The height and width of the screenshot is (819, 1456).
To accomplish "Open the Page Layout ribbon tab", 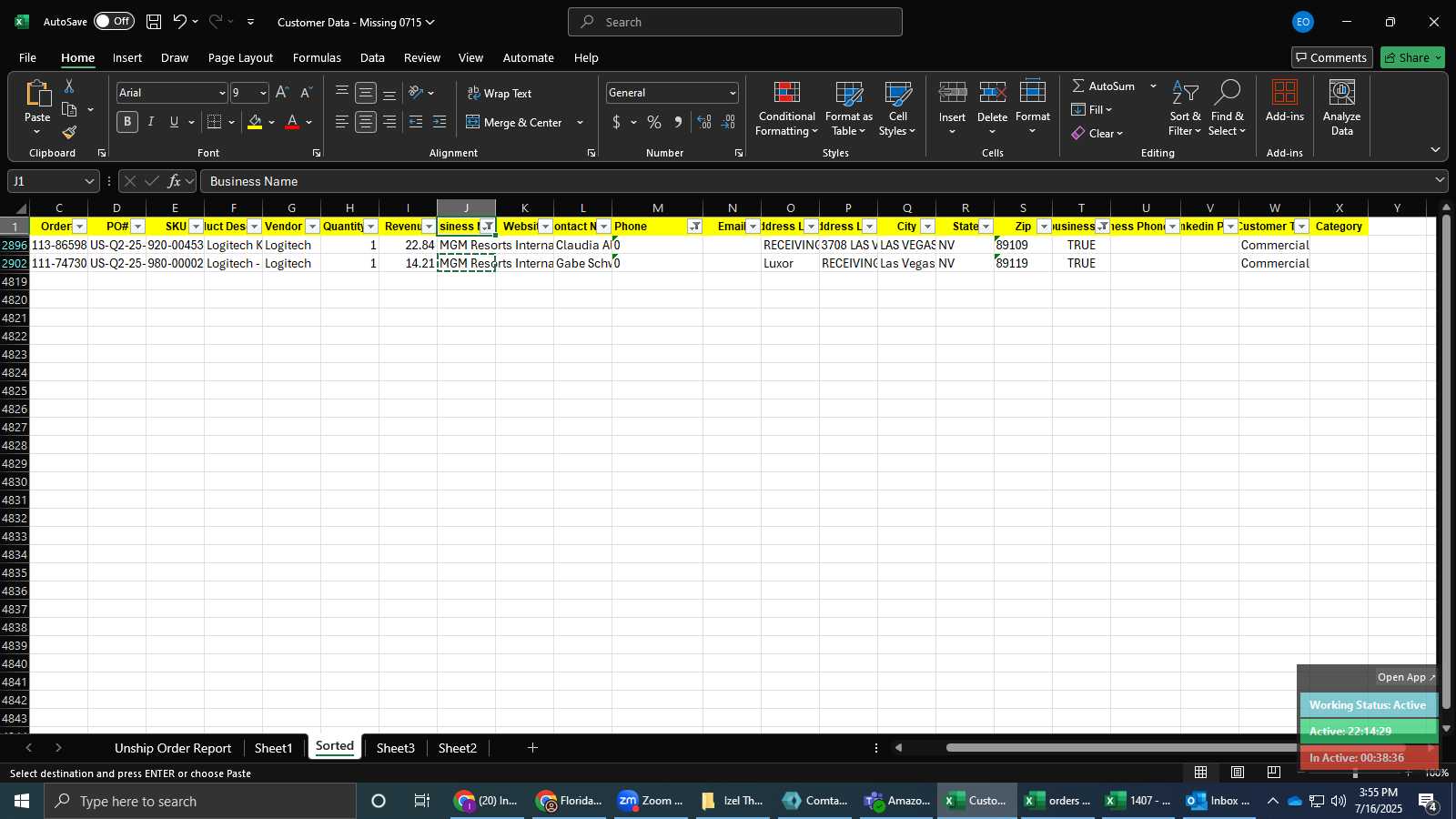I will (x=240, y=57).
